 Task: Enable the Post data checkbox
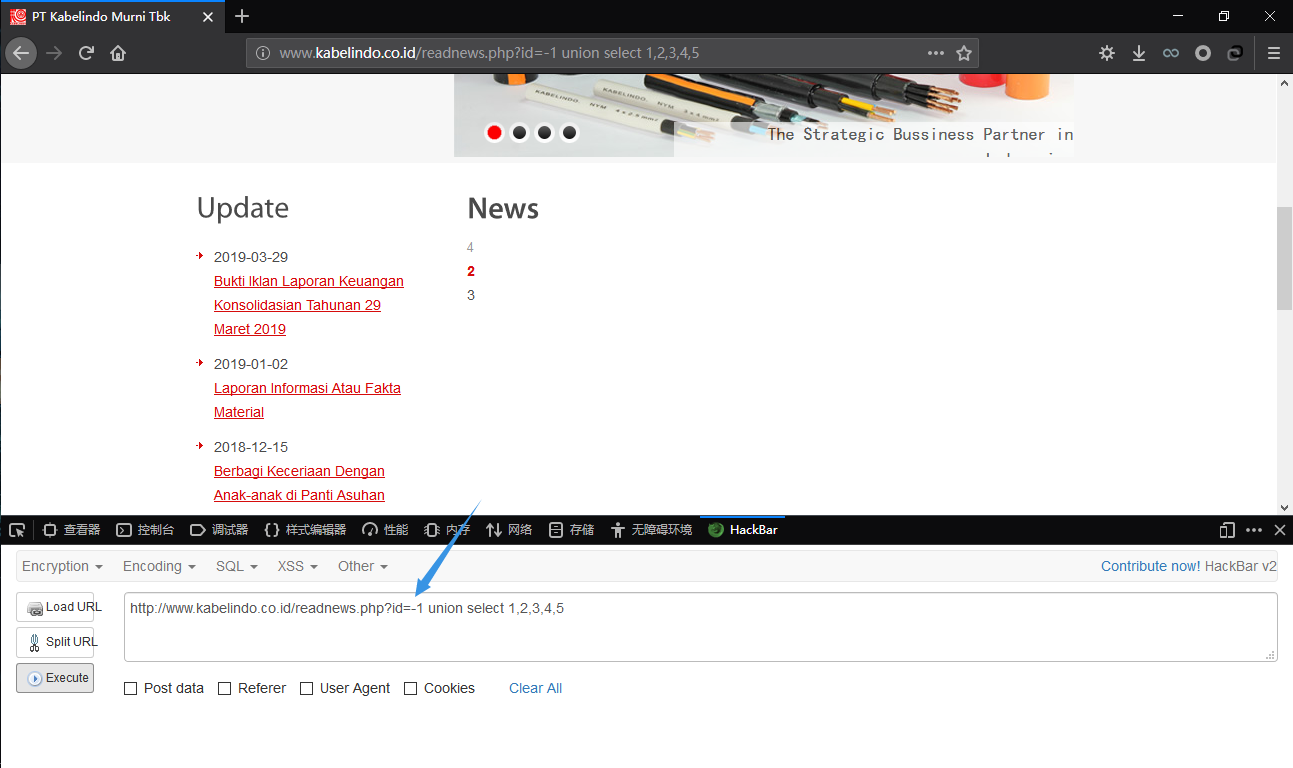[131, 688]
